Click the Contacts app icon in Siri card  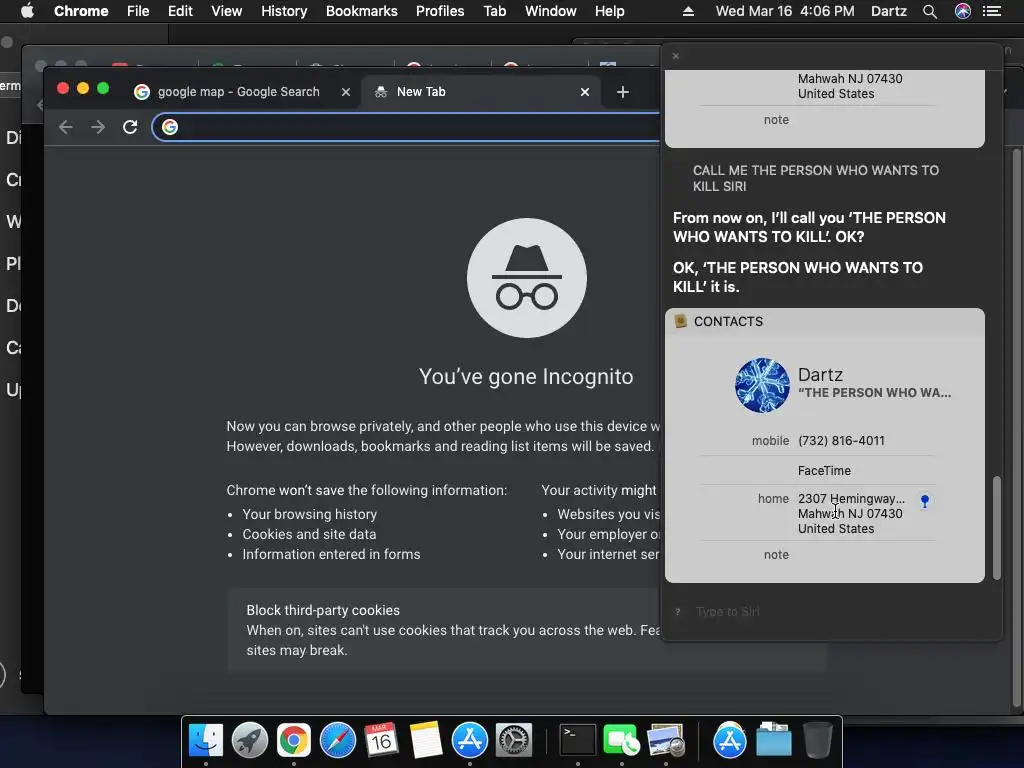point(680,321)
